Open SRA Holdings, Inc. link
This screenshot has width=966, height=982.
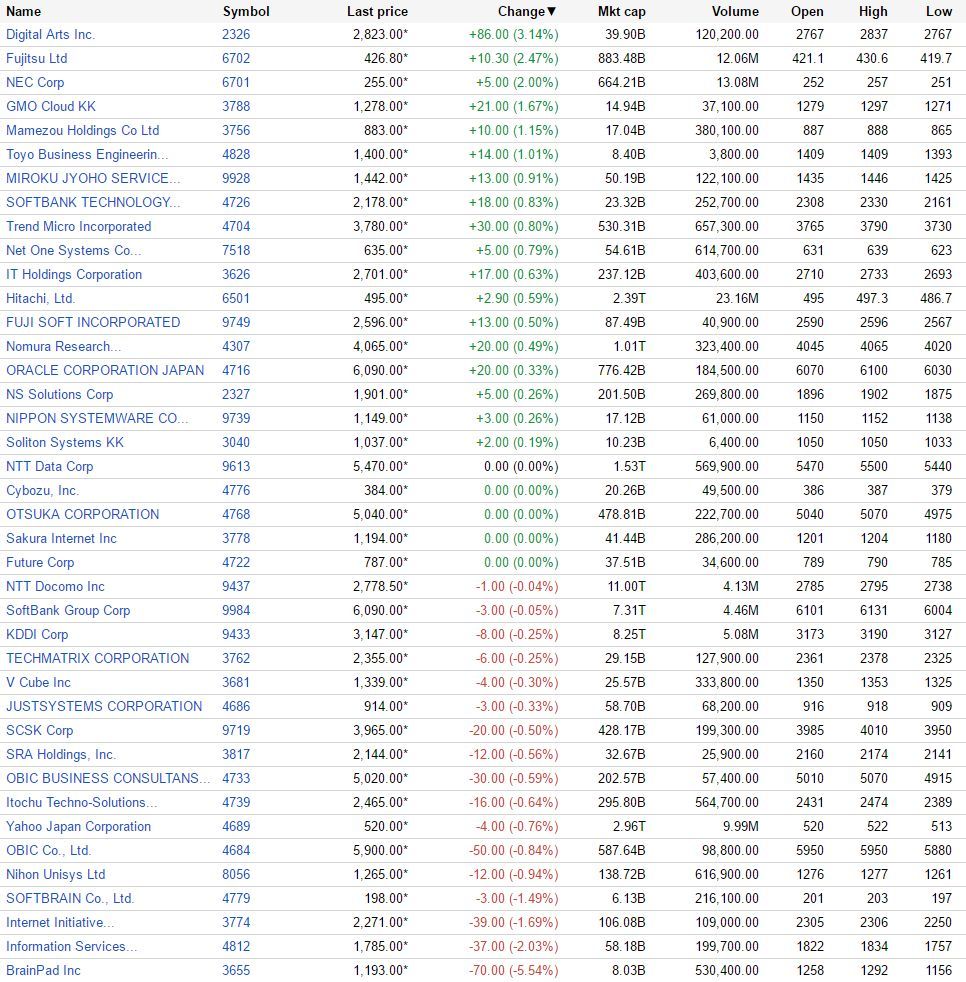(x=61, y=755)
